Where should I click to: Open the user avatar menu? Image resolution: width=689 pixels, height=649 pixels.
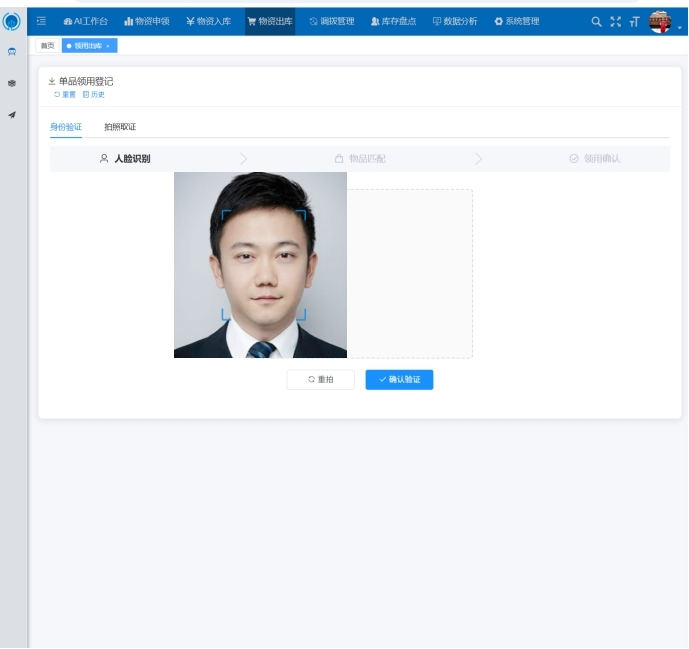660,22
